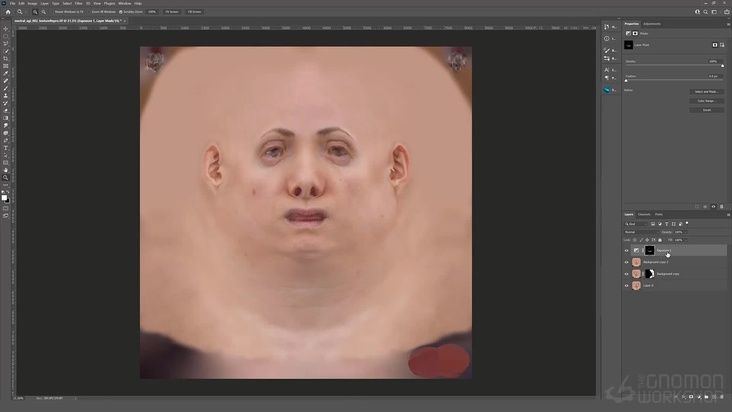The height and width of the screenshot is (412, 732).
Task: Choose Zoom In mode in options bar
Action: 35,12
